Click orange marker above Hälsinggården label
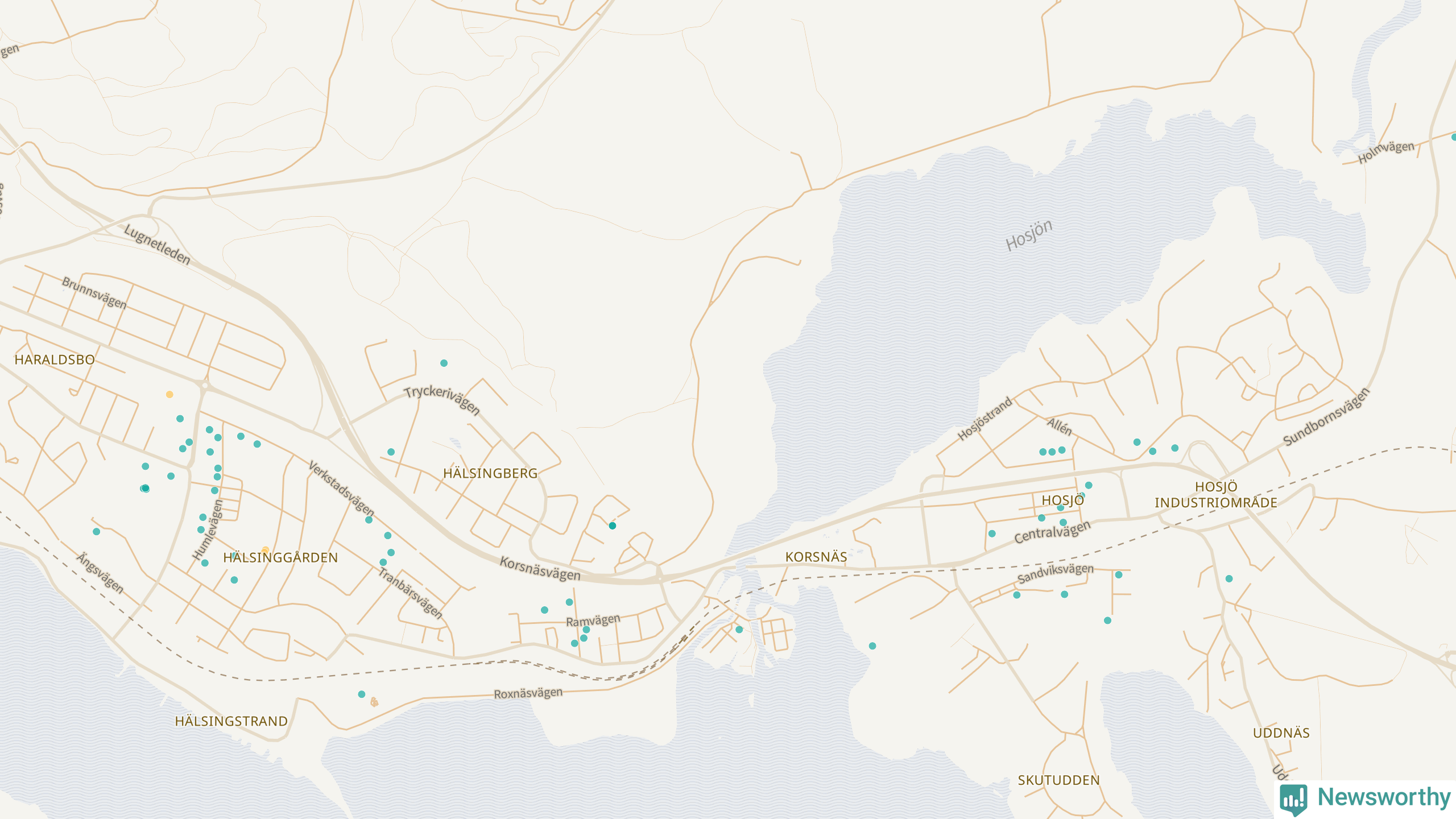 pyautogui.click(x=266, y=550)
